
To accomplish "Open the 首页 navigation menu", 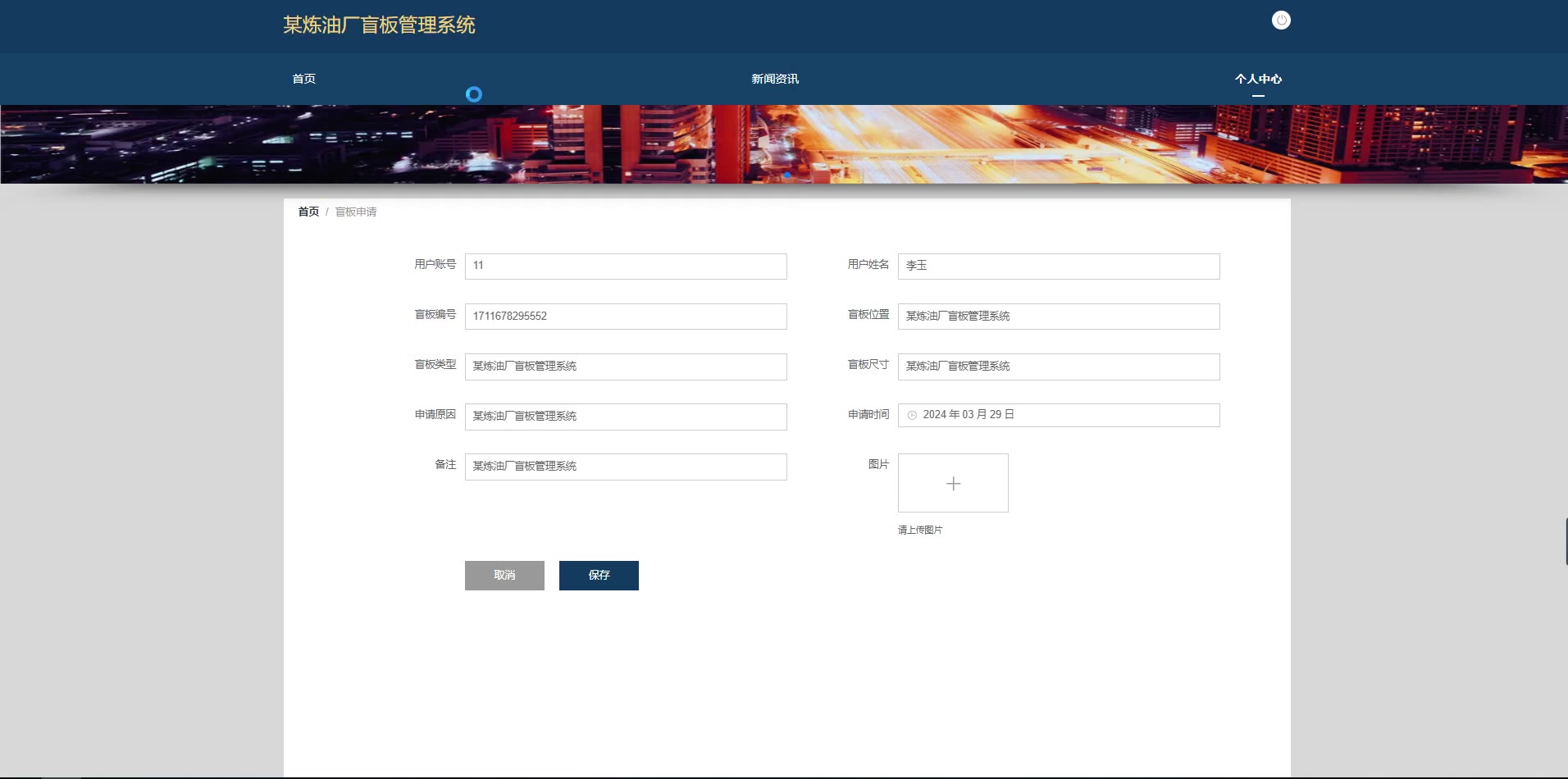I will [304, 79].
